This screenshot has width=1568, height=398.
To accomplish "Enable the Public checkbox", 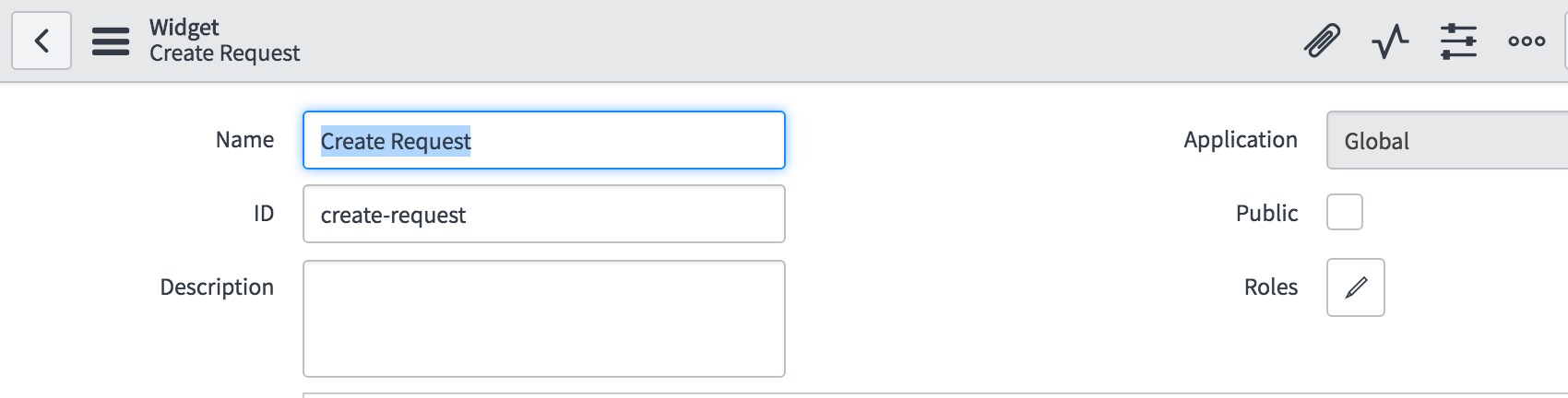I will [1344, 212].
